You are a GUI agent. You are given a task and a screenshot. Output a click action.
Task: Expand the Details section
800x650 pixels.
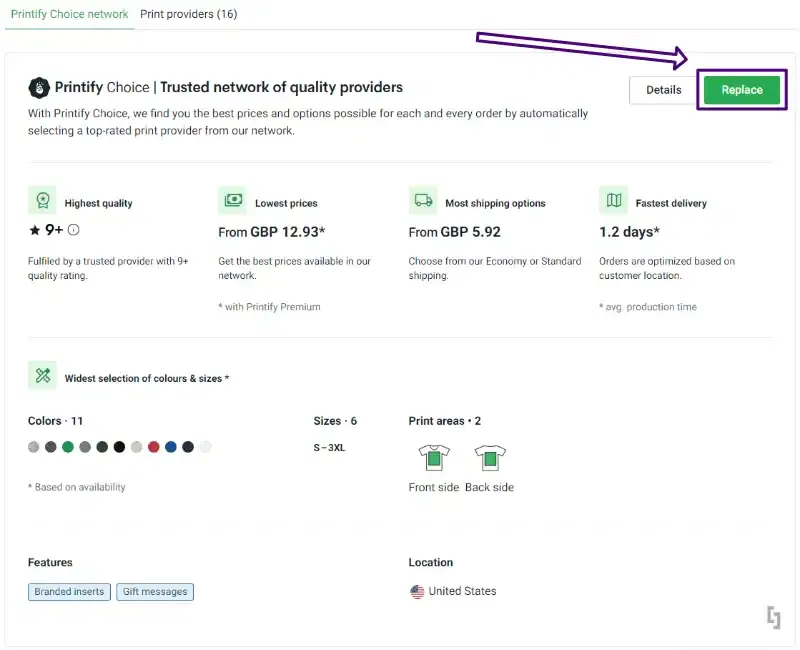[662, 90]
